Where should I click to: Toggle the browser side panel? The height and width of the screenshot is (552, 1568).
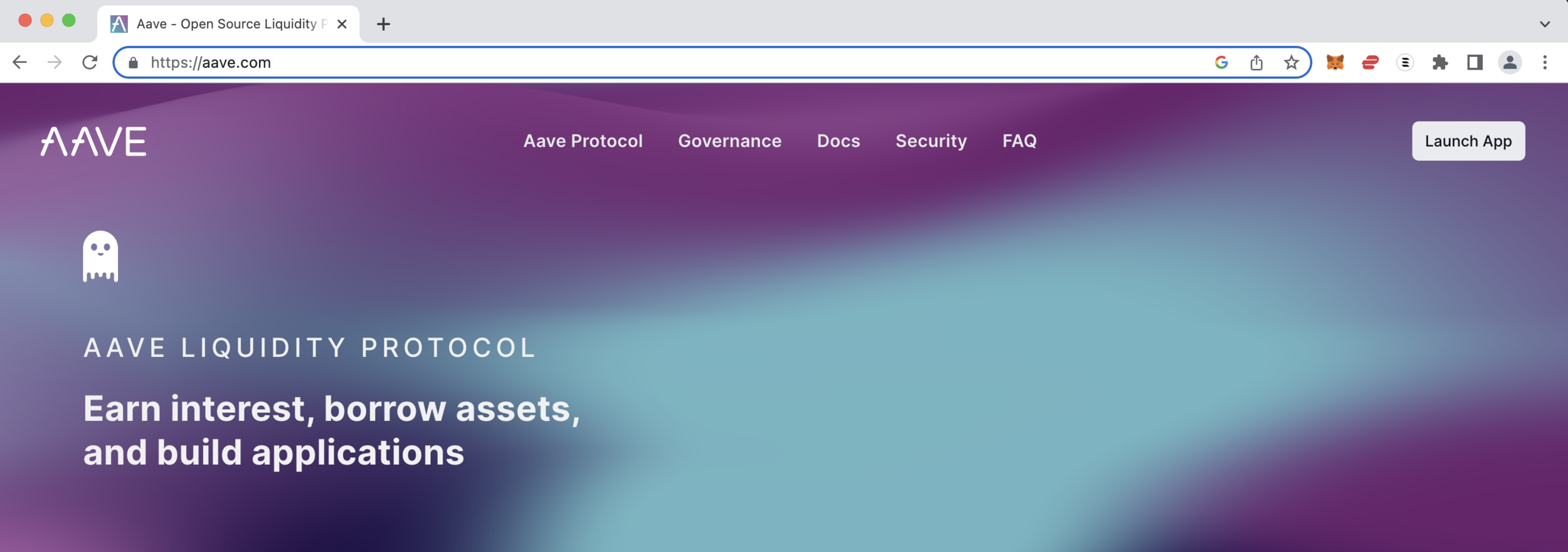coord(1475,62)
